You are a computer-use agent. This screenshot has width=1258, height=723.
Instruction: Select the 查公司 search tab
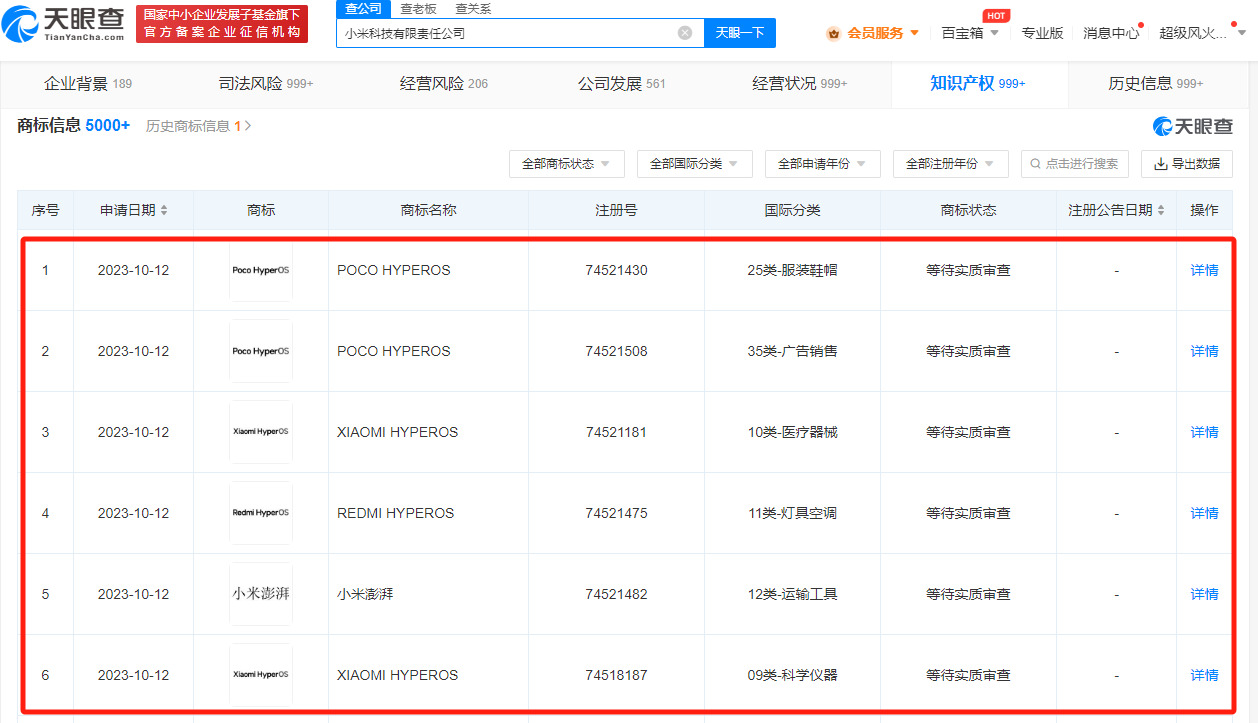362,8
